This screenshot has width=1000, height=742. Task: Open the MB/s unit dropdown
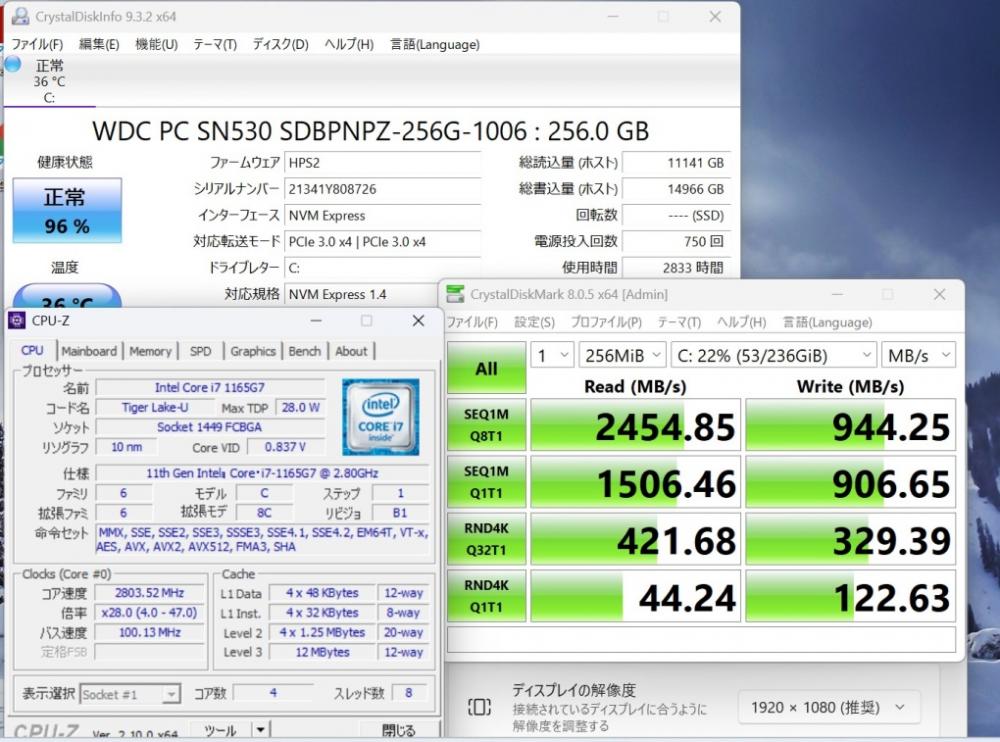tap(918, 355)
